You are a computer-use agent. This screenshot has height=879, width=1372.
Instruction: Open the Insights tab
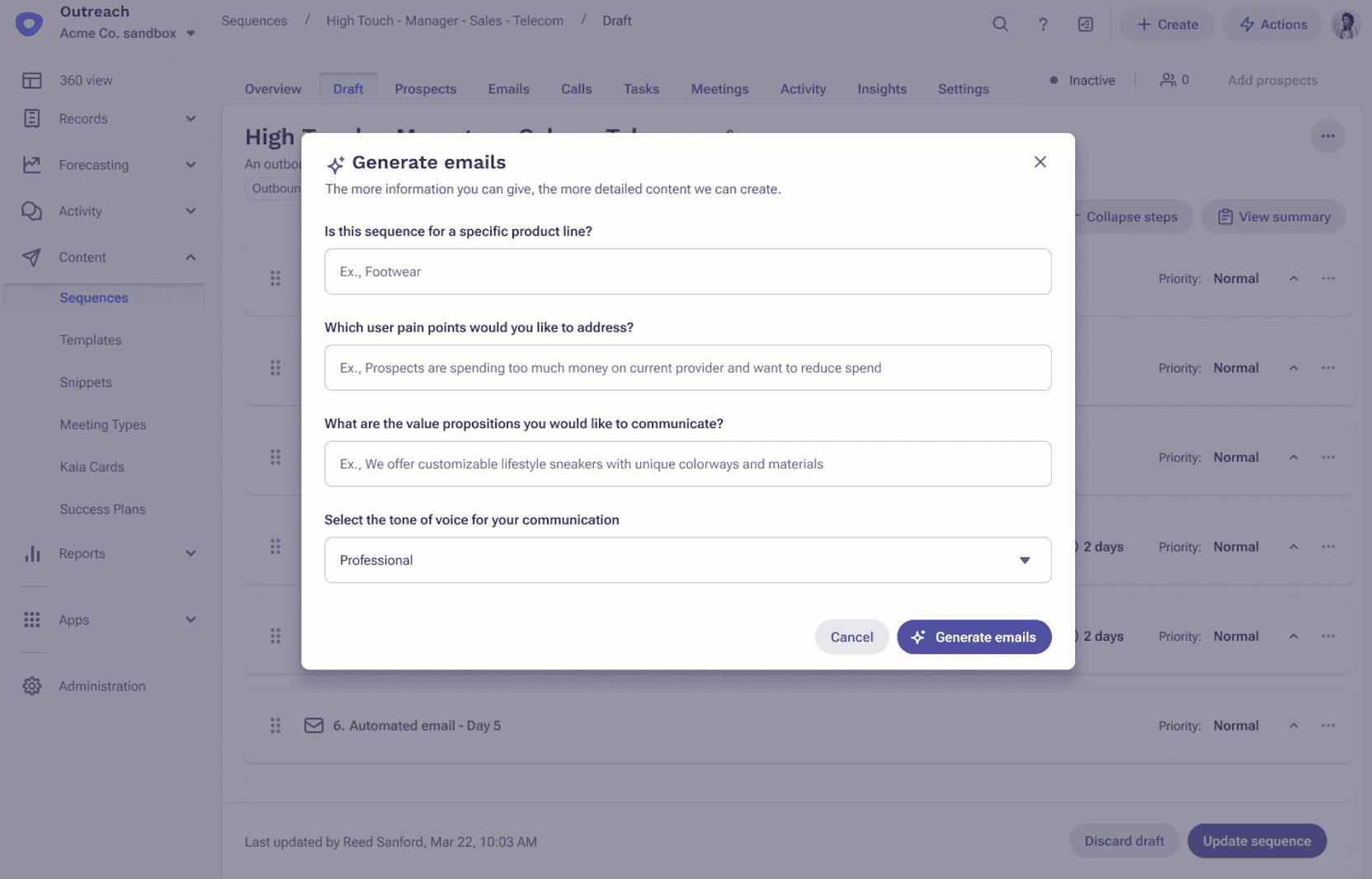point(881,88)
